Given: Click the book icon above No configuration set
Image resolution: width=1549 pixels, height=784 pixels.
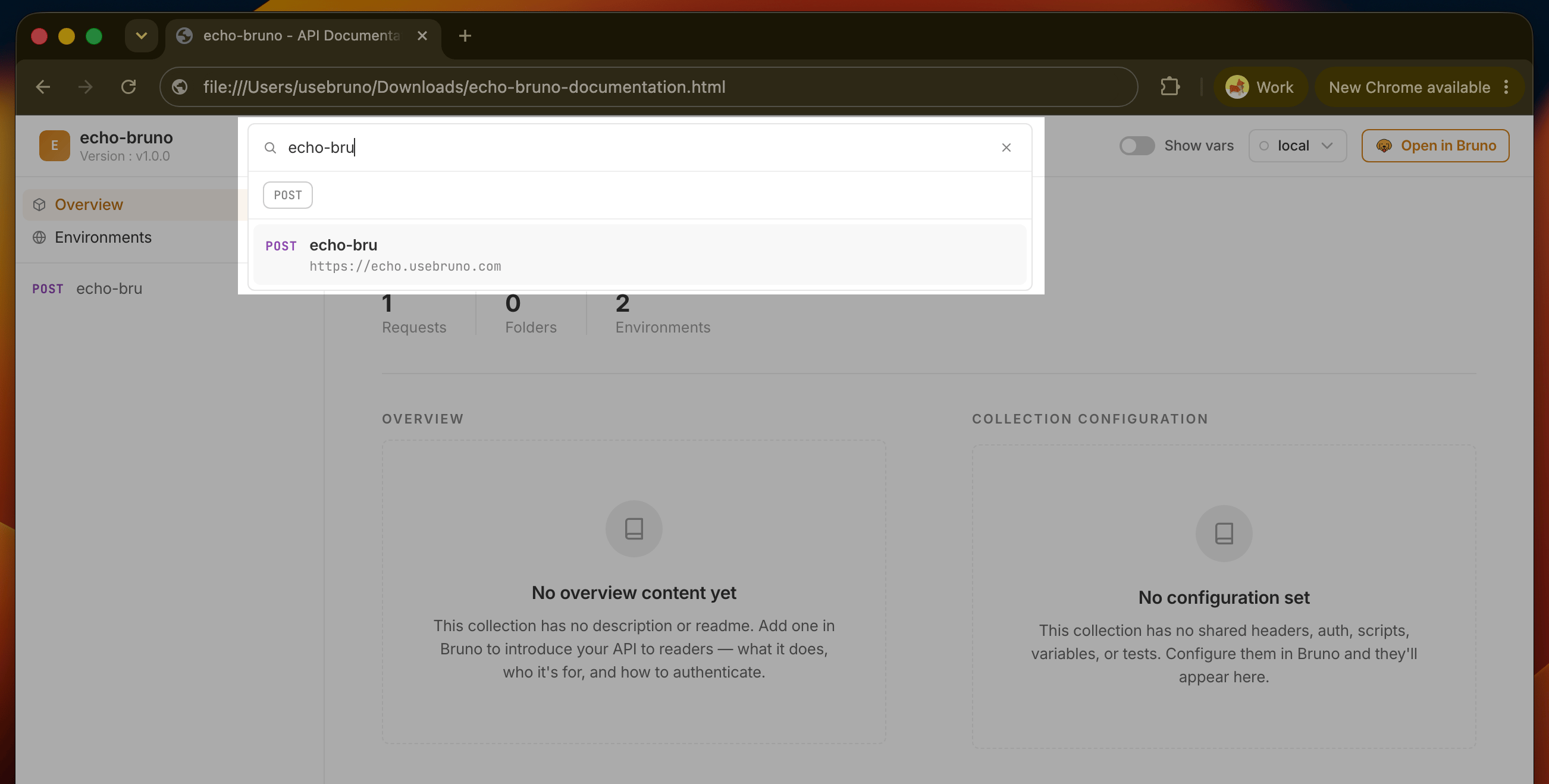Looking at the screenshot, I should [1224, 534].
